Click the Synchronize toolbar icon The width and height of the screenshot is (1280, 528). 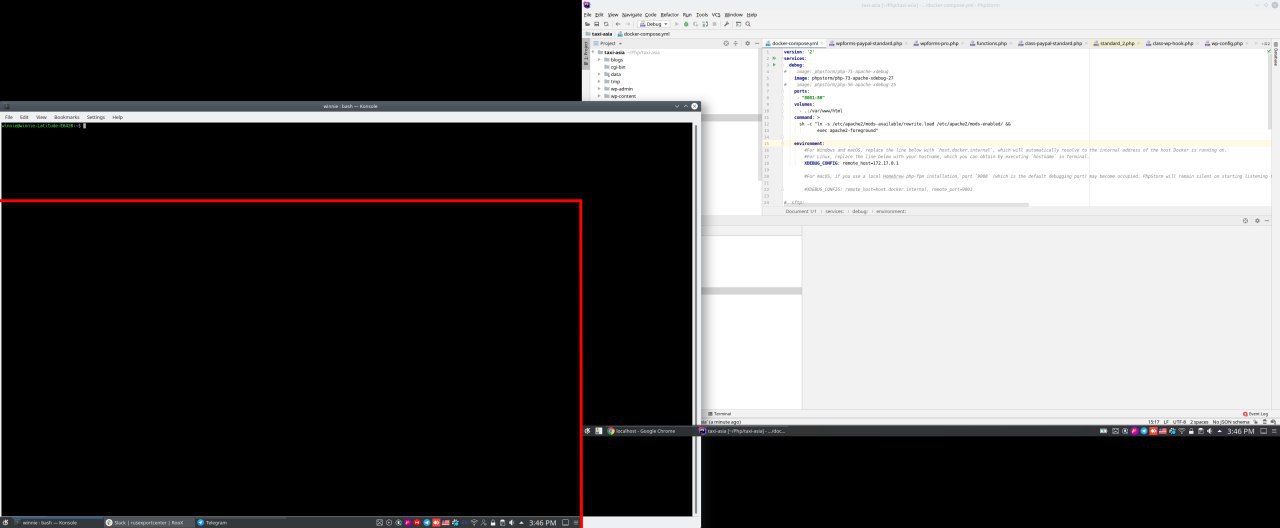click(x=606, y=24)
